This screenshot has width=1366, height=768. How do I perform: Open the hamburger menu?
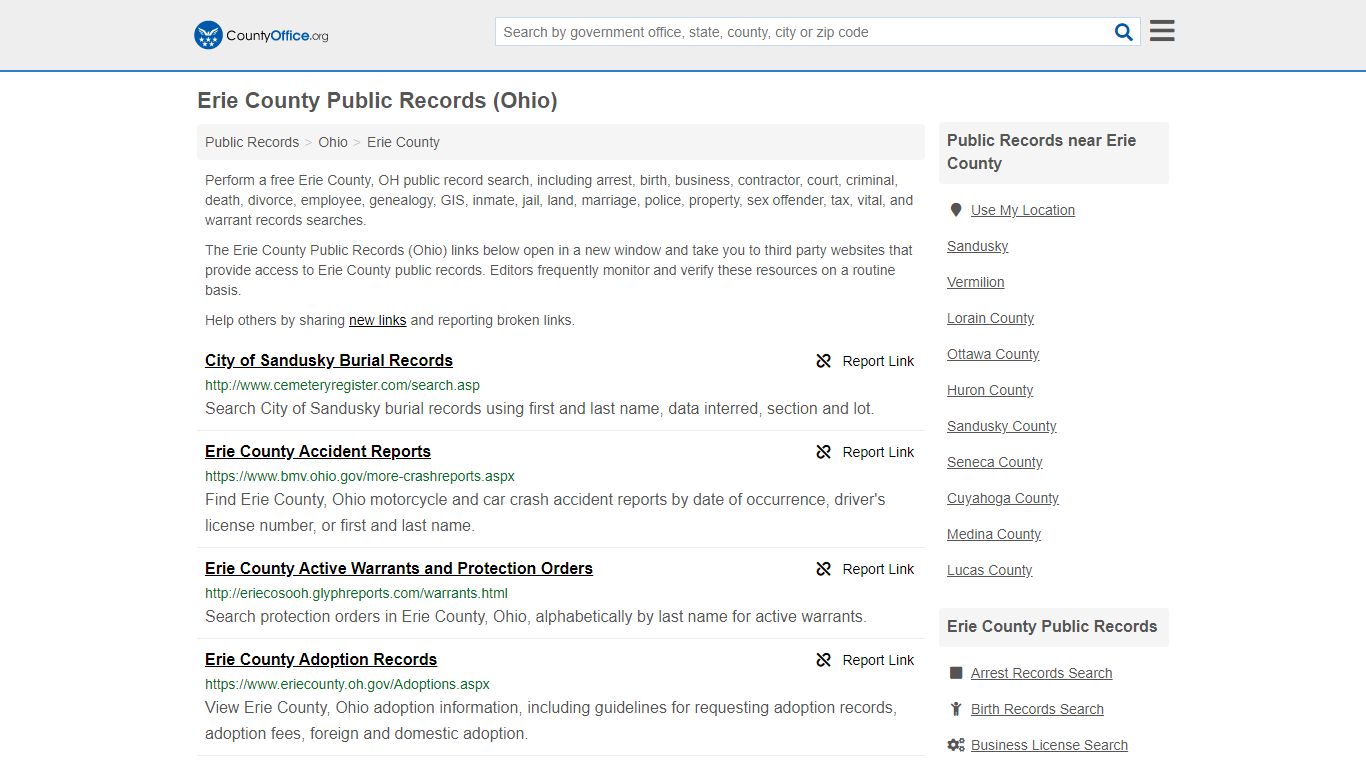1161,30
